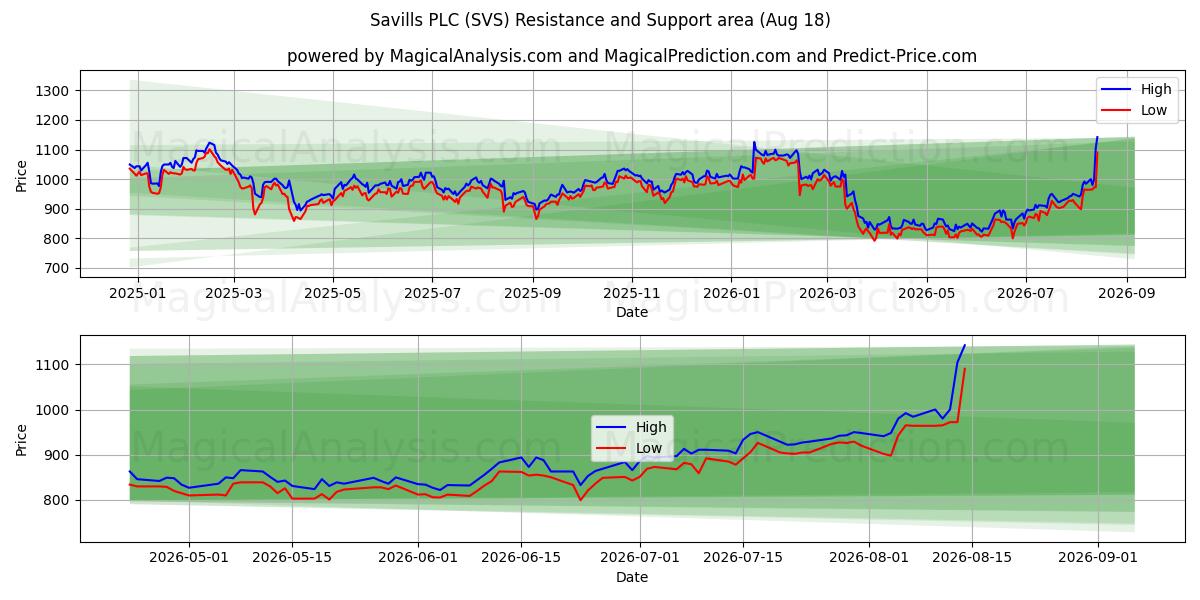This screenshot has width=1200, height=600.
Task: Click the 2026-06-01 date tick on bottom chart
Action: point(418,560)
